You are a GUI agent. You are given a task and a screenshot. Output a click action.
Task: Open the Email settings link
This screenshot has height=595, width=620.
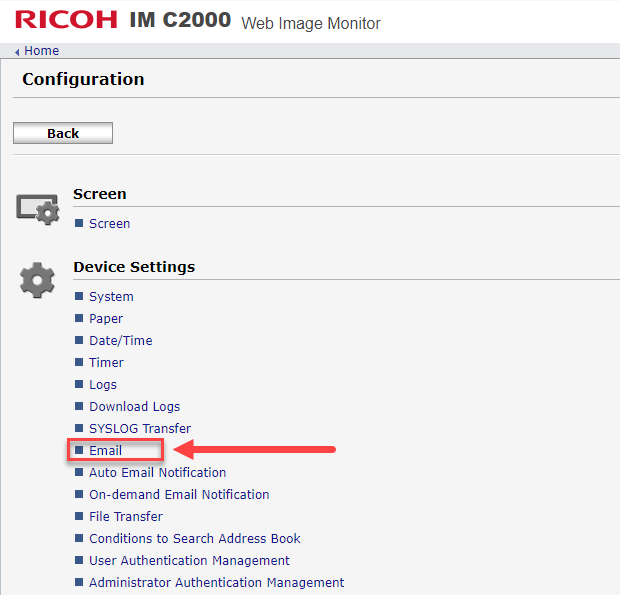click(105, 450)
